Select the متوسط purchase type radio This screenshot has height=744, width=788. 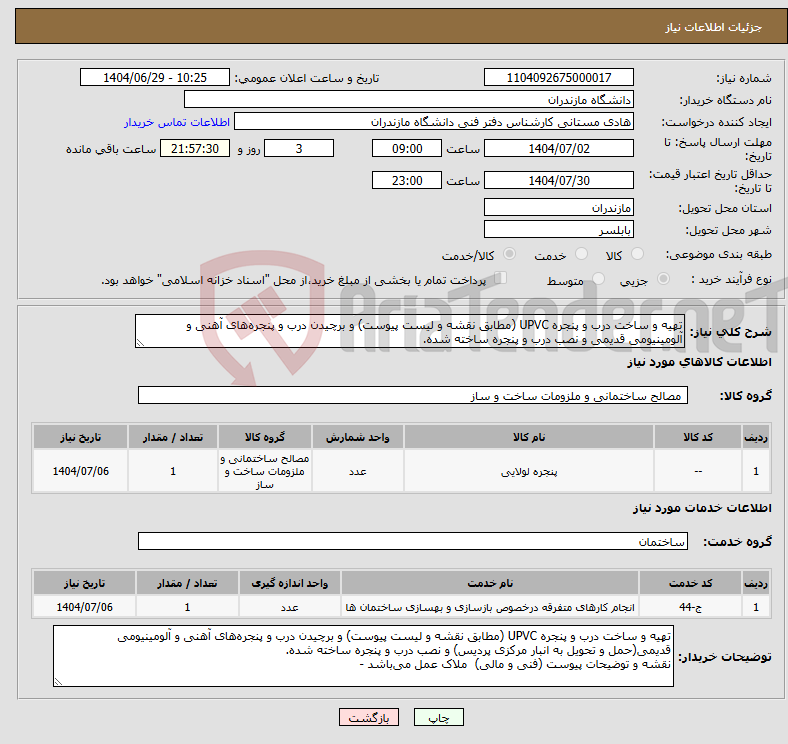pyautogui.click(x=599, y=278)
